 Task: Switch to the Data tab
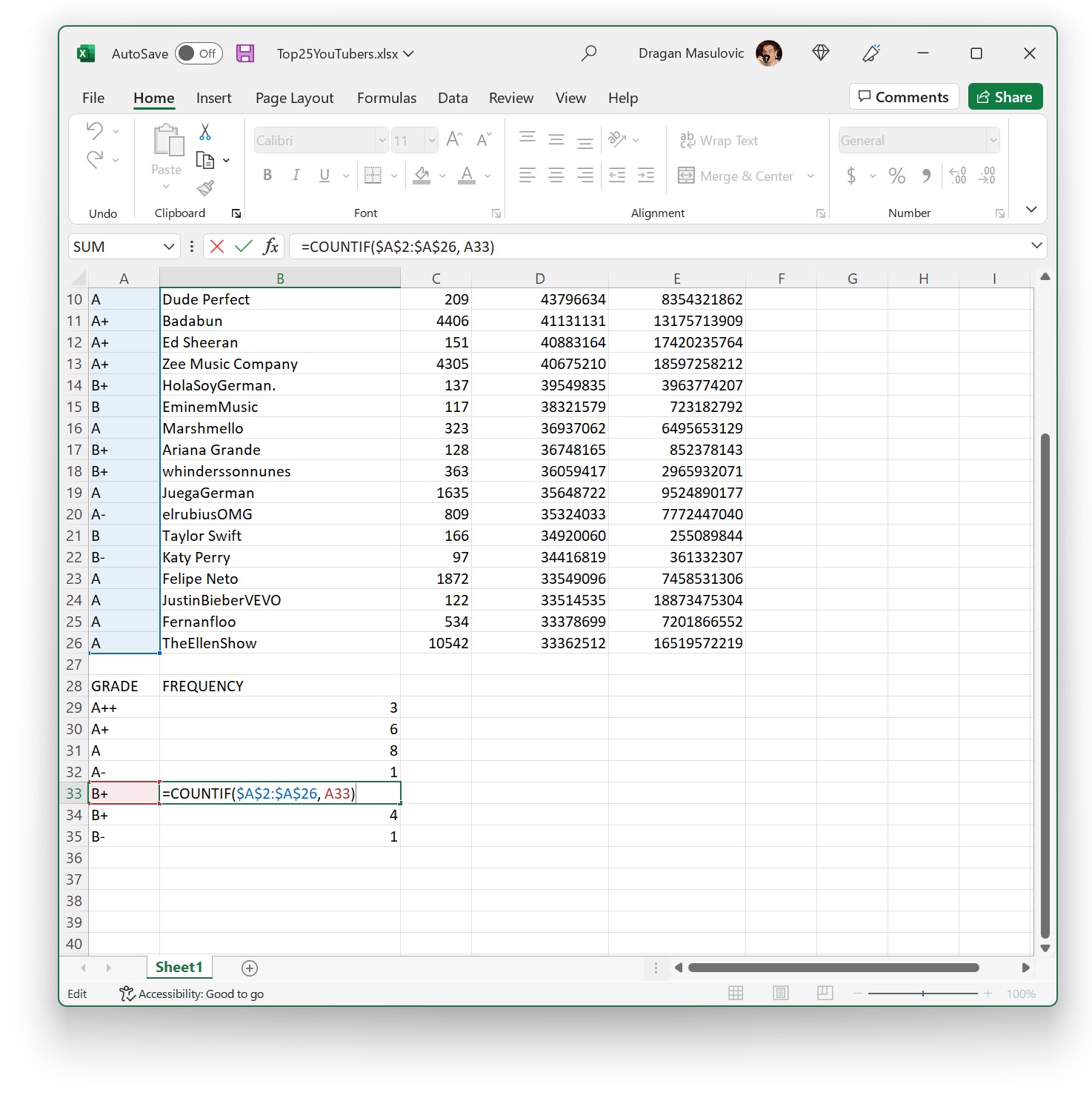point(453,98)
